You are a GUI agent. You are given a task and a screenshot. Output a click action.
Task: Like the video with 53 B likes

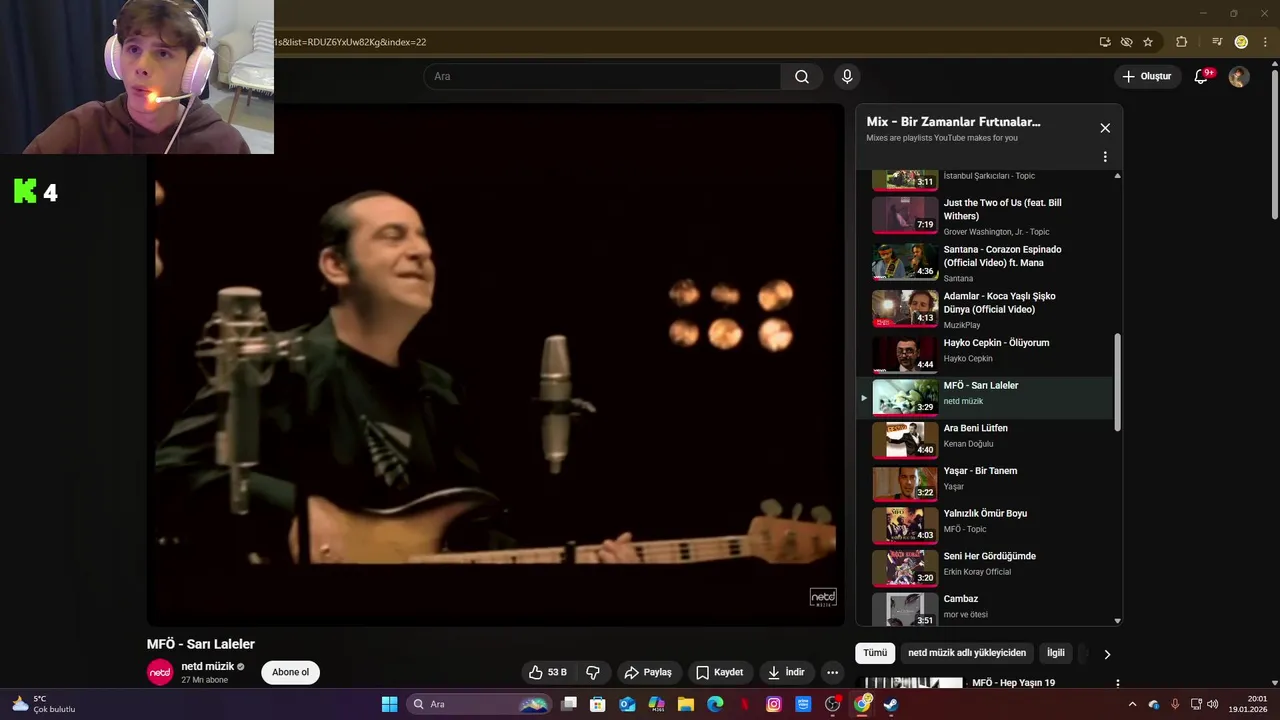tap(549, 672)
